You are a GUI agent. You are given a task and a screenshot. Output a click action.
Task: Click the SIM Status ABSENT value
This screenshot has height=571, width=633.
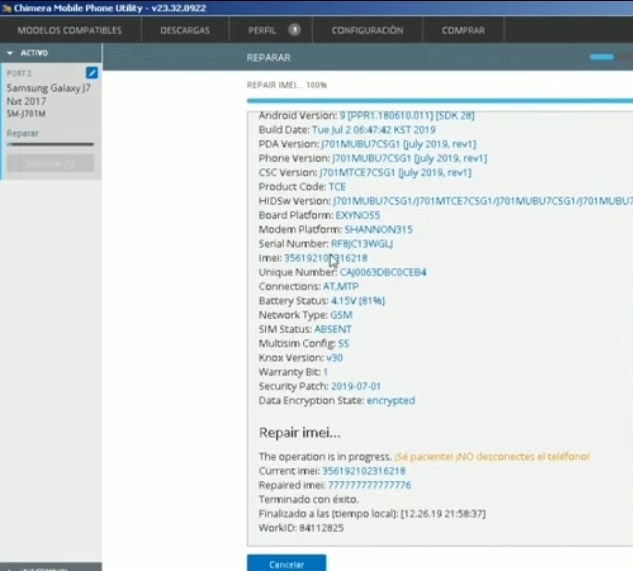[333, 329]
